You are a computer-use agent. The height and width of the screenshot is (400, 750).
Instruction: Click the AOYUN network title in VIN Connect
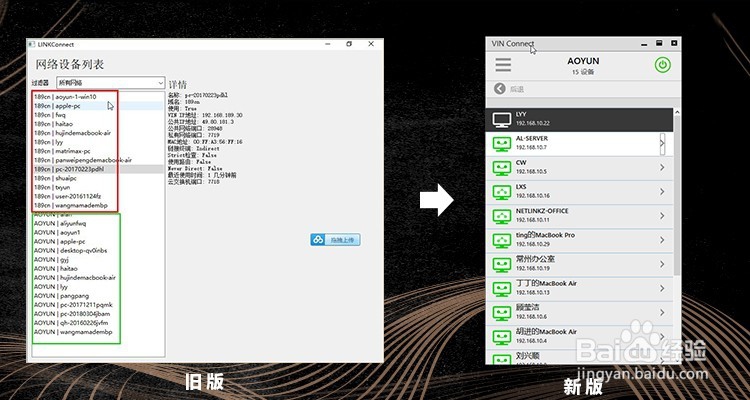(583, 61)
